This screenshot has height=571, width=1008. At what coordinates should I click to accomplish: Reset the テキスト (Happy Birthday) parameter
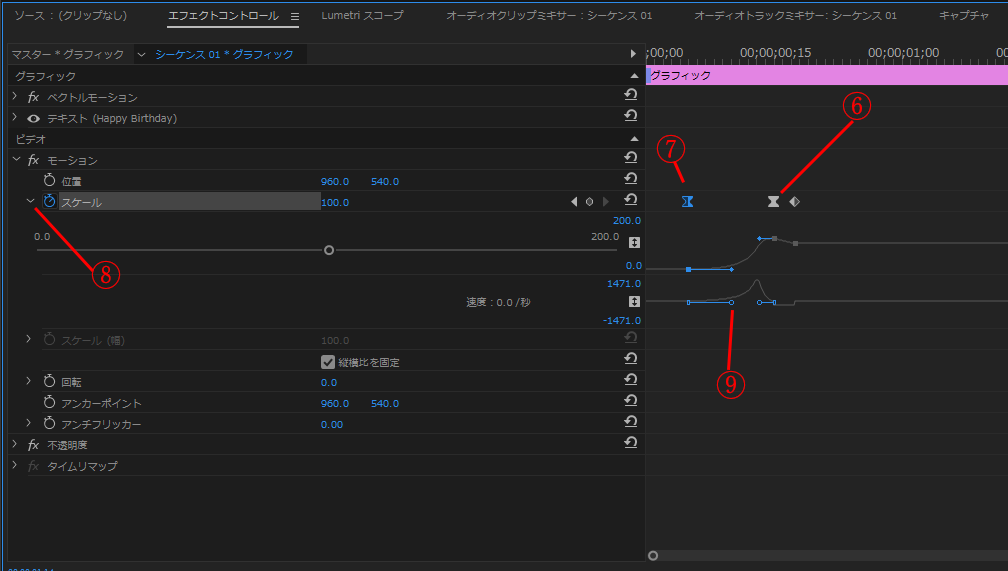click(631, 116)
